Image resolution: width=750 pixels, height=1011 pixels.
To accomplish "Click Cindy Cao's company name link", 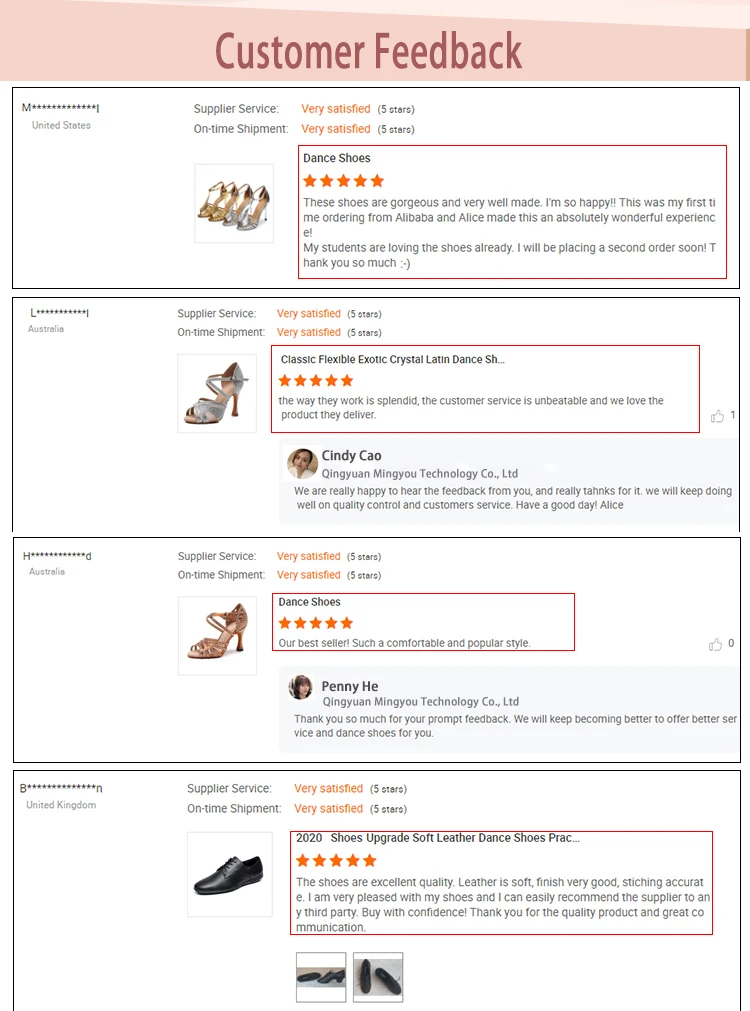I will tap(419, 474).
